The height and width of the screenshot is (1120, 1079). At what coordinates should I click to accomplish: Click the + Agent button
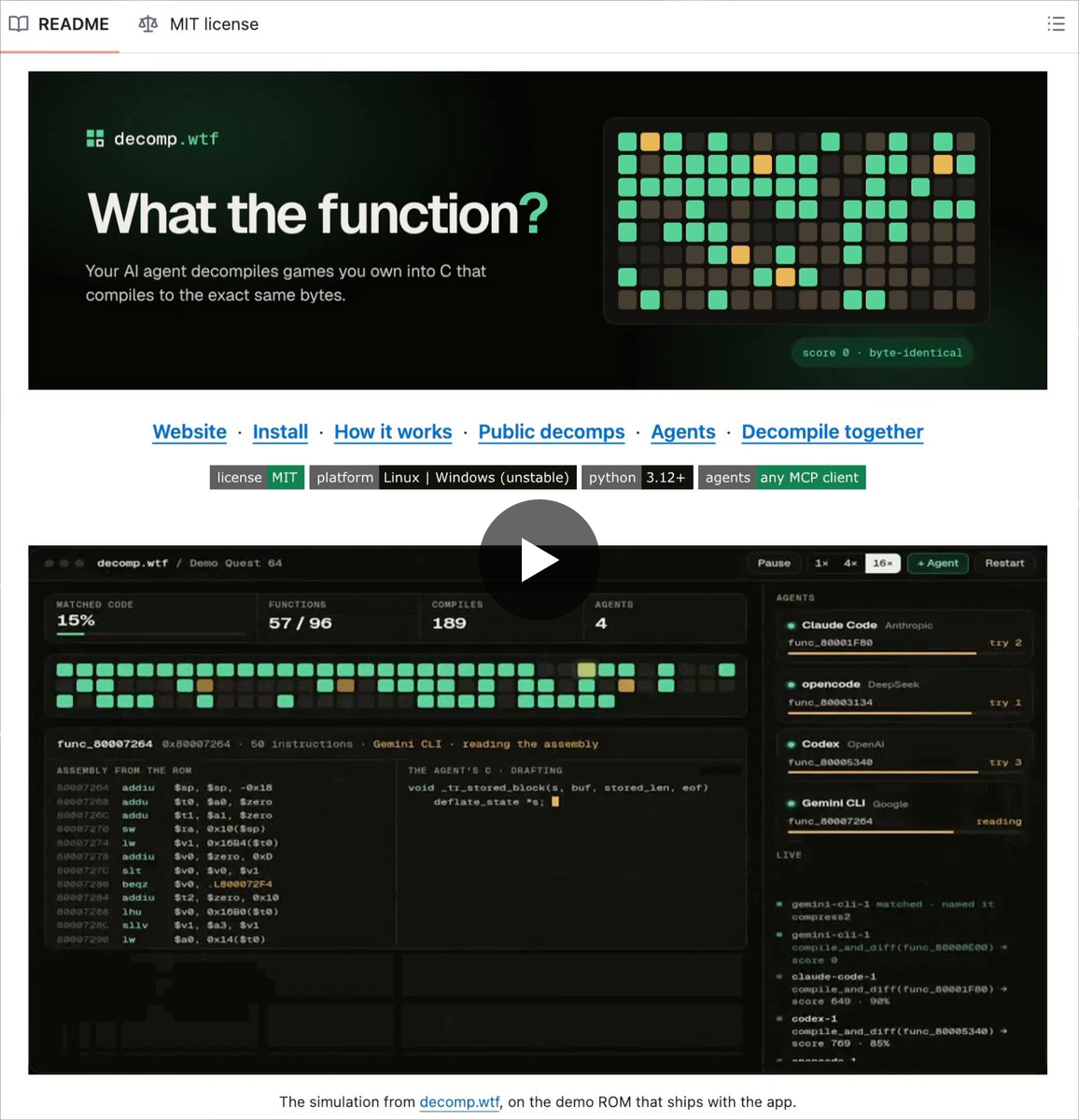938,564
